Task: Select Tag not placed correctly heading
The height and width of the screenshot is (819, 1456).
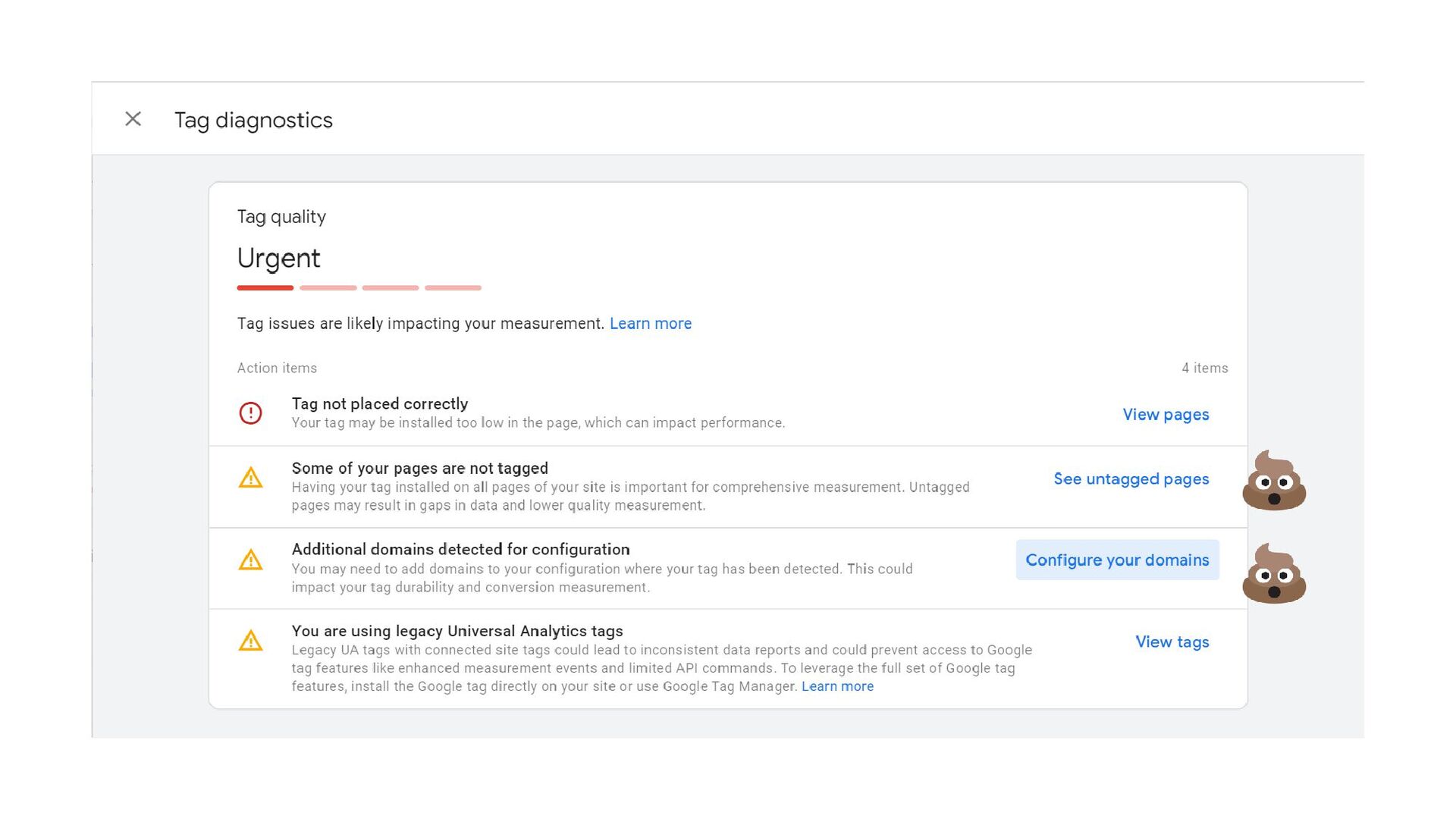Action: (380, 404)
